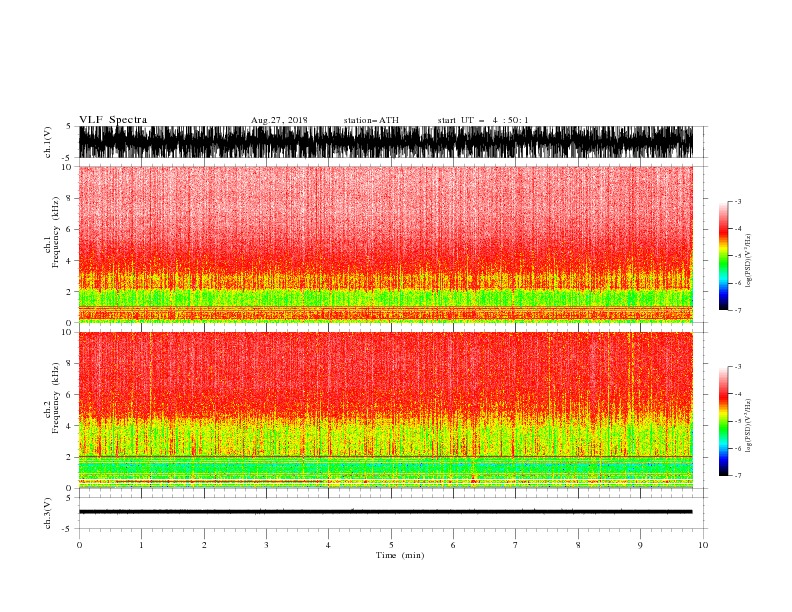Click inside the ch.2 spectrogram panel
The width and height of the screenshot is (792, 612).
(x=386, y=410)
